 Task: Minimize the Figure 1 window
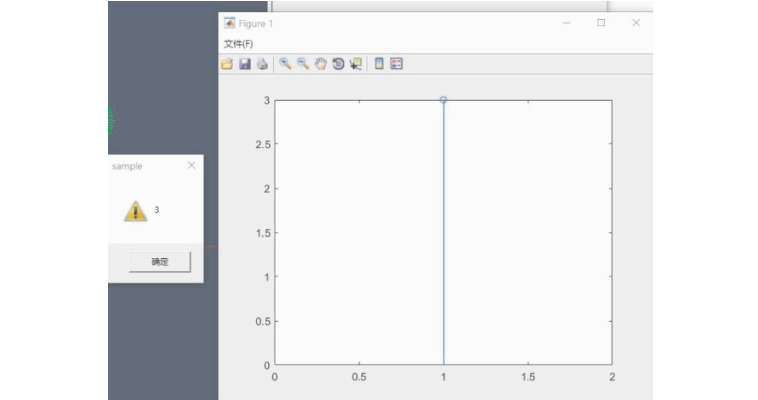pyautogui.click(x=567, y=23)
